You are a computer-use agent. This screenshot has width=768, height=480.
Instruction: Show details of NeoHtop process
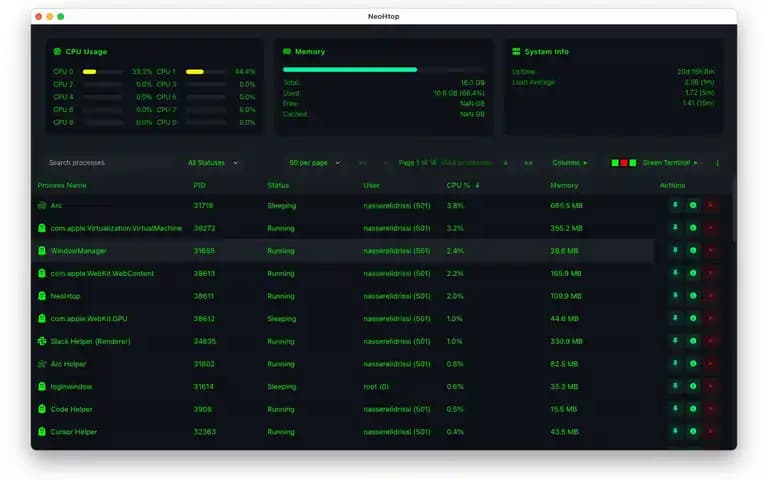click(x=693, y=295)
